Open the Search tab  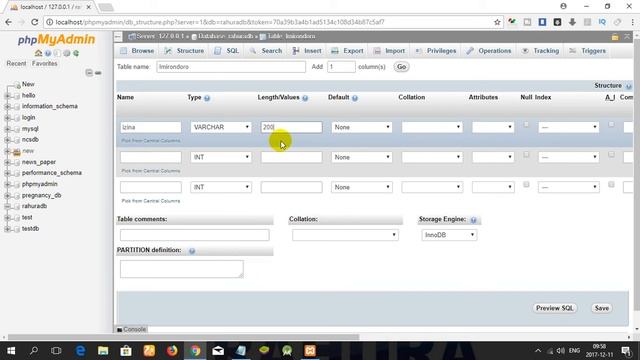coord(266,51)
